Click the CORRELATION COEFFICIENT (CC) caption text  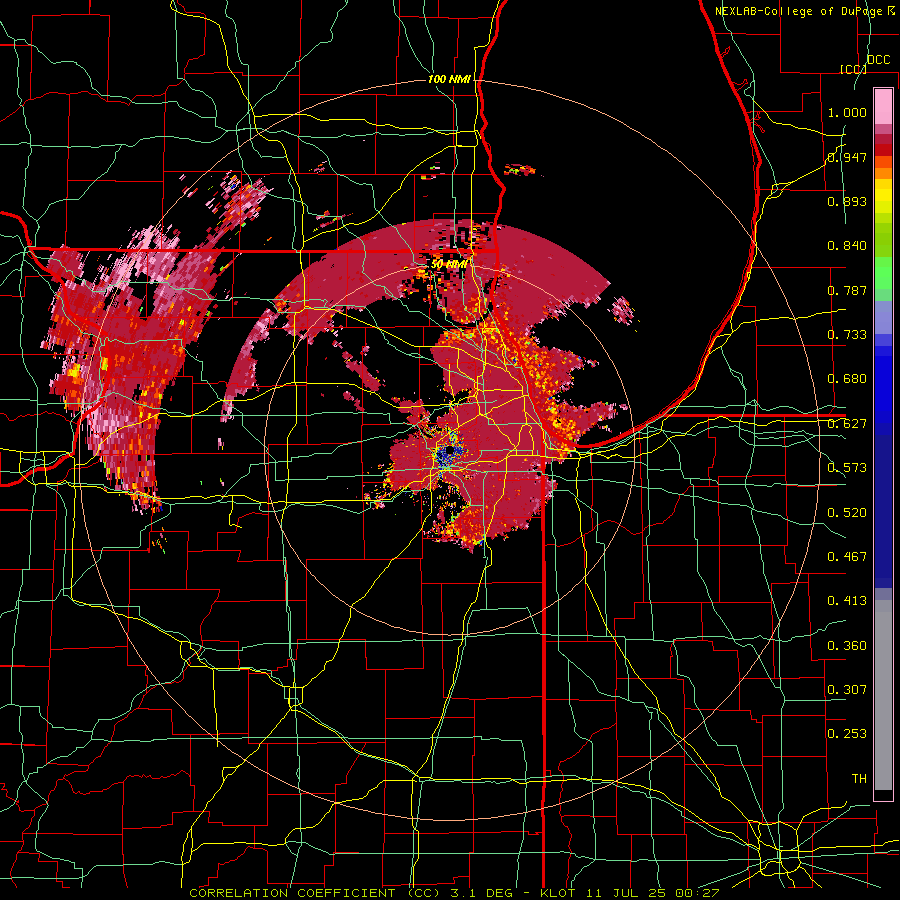click(x=315, y=893)
